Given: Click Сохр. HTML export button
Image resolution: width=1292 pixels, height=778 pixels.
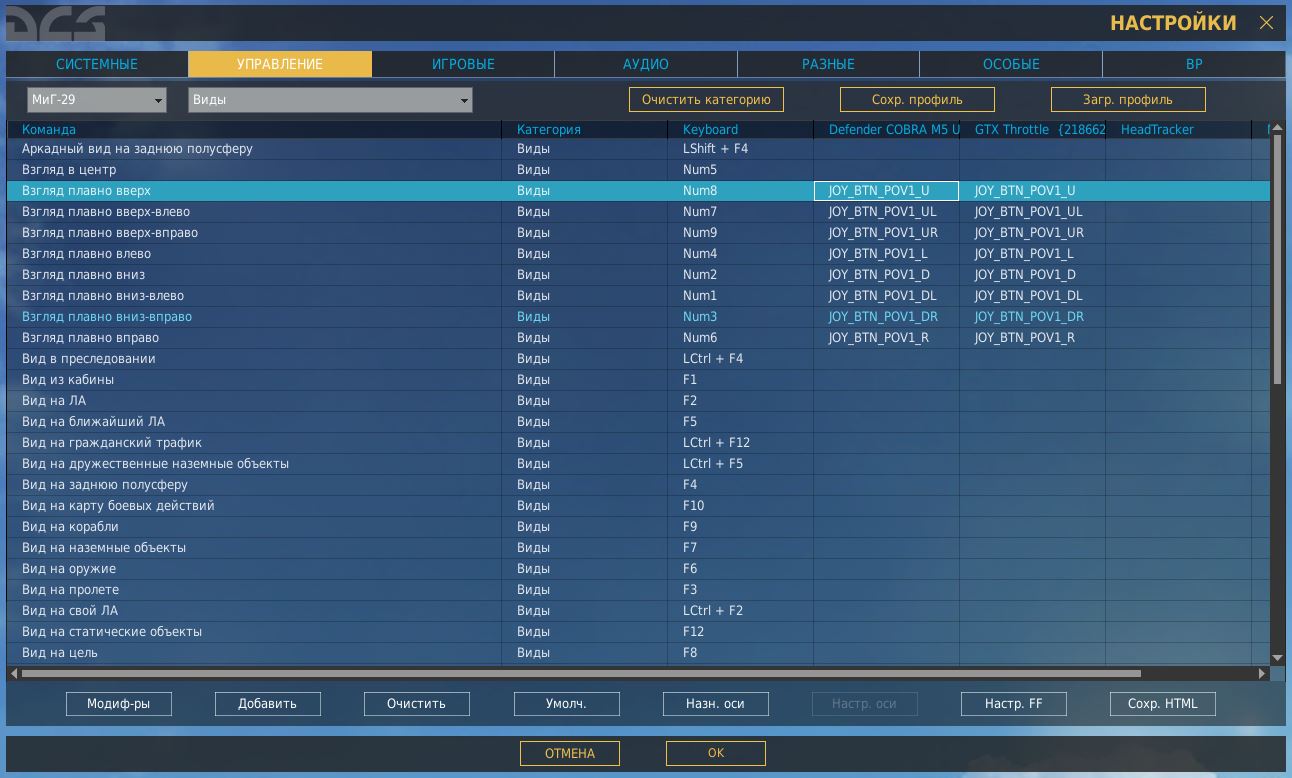Looking at the screenshot, I should pyautogui.click(x=1163, y=704).
